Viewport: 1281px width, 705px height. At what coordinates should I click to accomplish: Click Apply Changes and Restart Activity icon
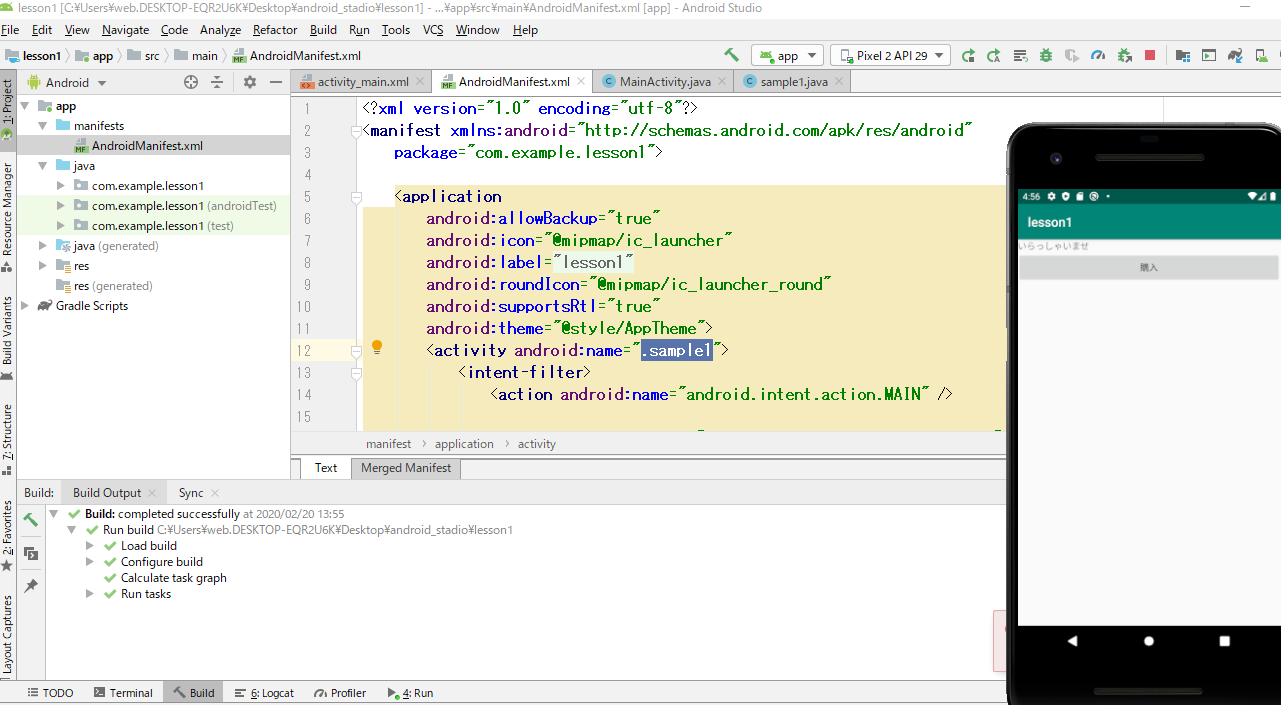tap(994, 56)
